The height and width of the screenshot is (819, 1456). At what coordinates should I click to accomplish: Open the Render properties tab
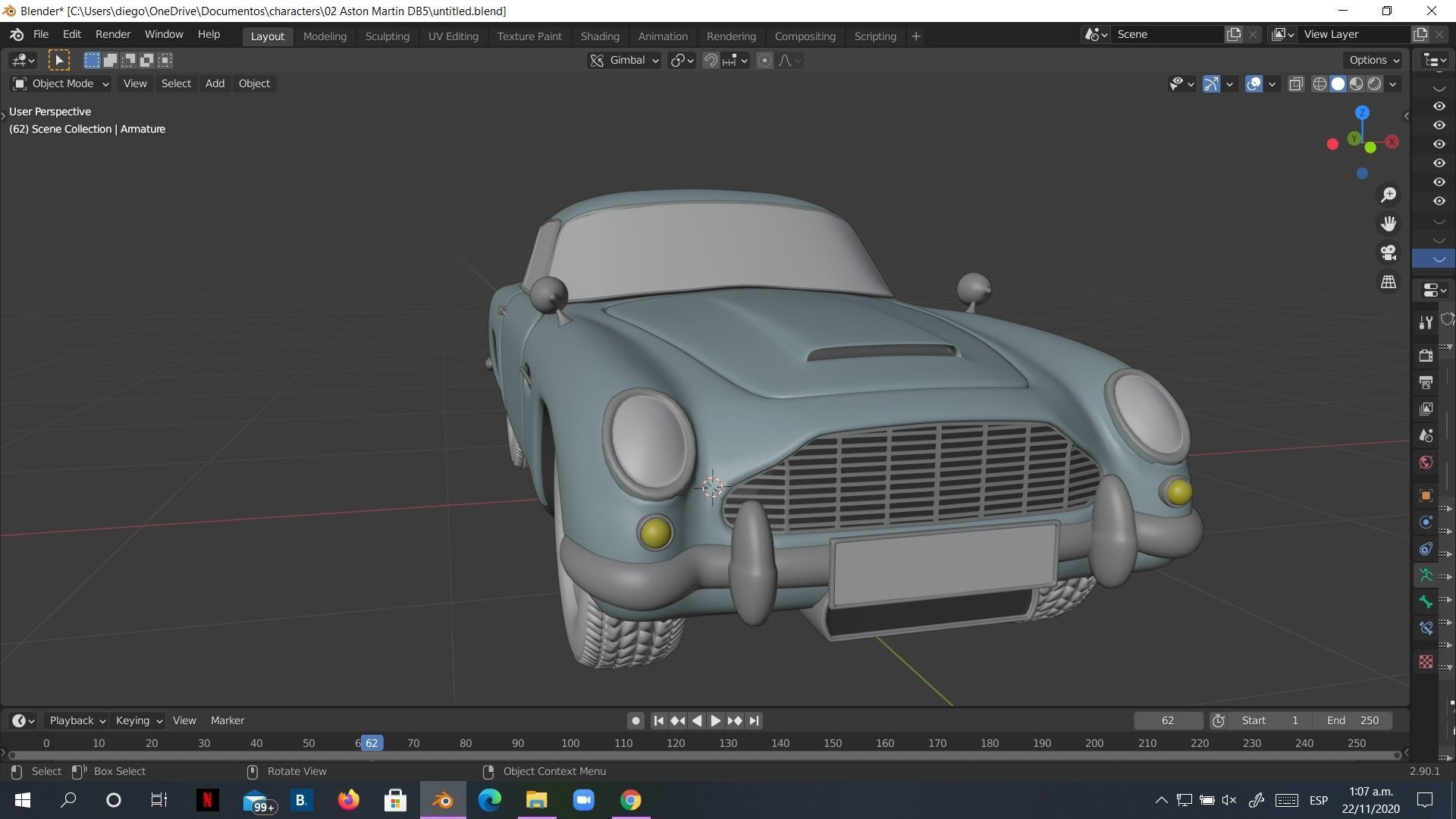1426,355
